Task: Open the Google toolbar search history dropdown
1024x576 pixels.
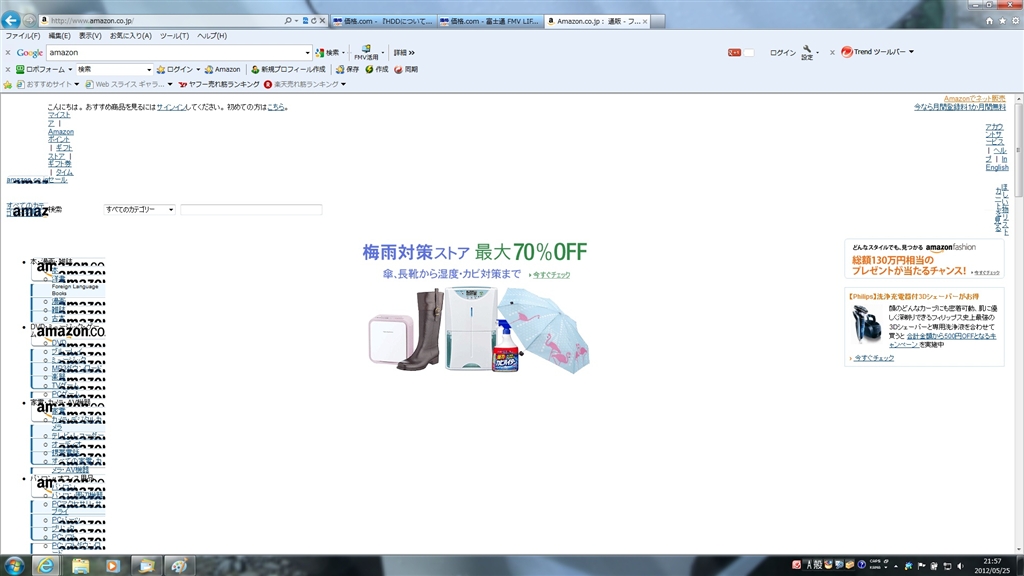Action: 307,52
